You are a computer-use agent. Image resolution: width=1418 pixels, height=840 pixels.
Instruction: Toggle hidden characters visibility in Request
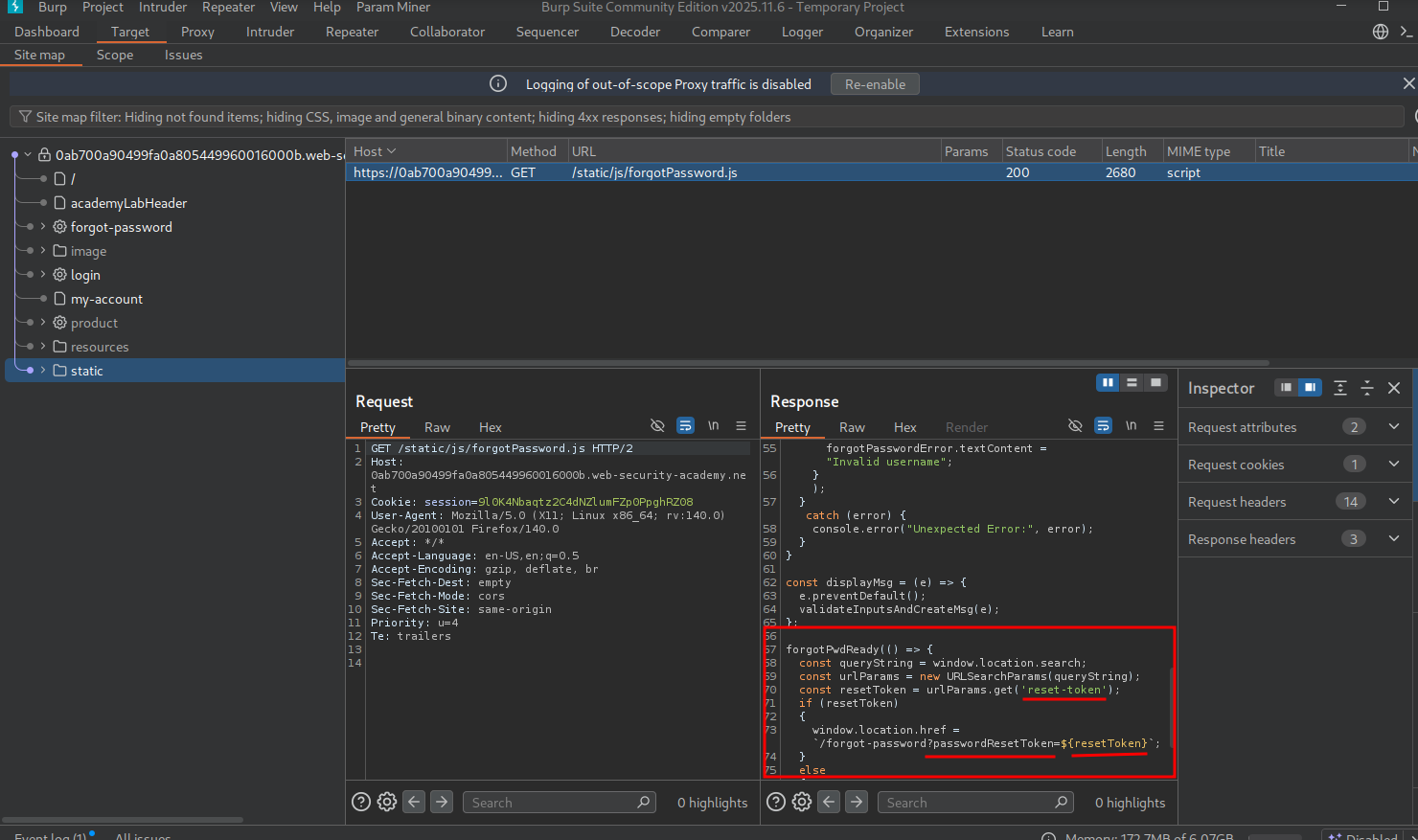657,425
